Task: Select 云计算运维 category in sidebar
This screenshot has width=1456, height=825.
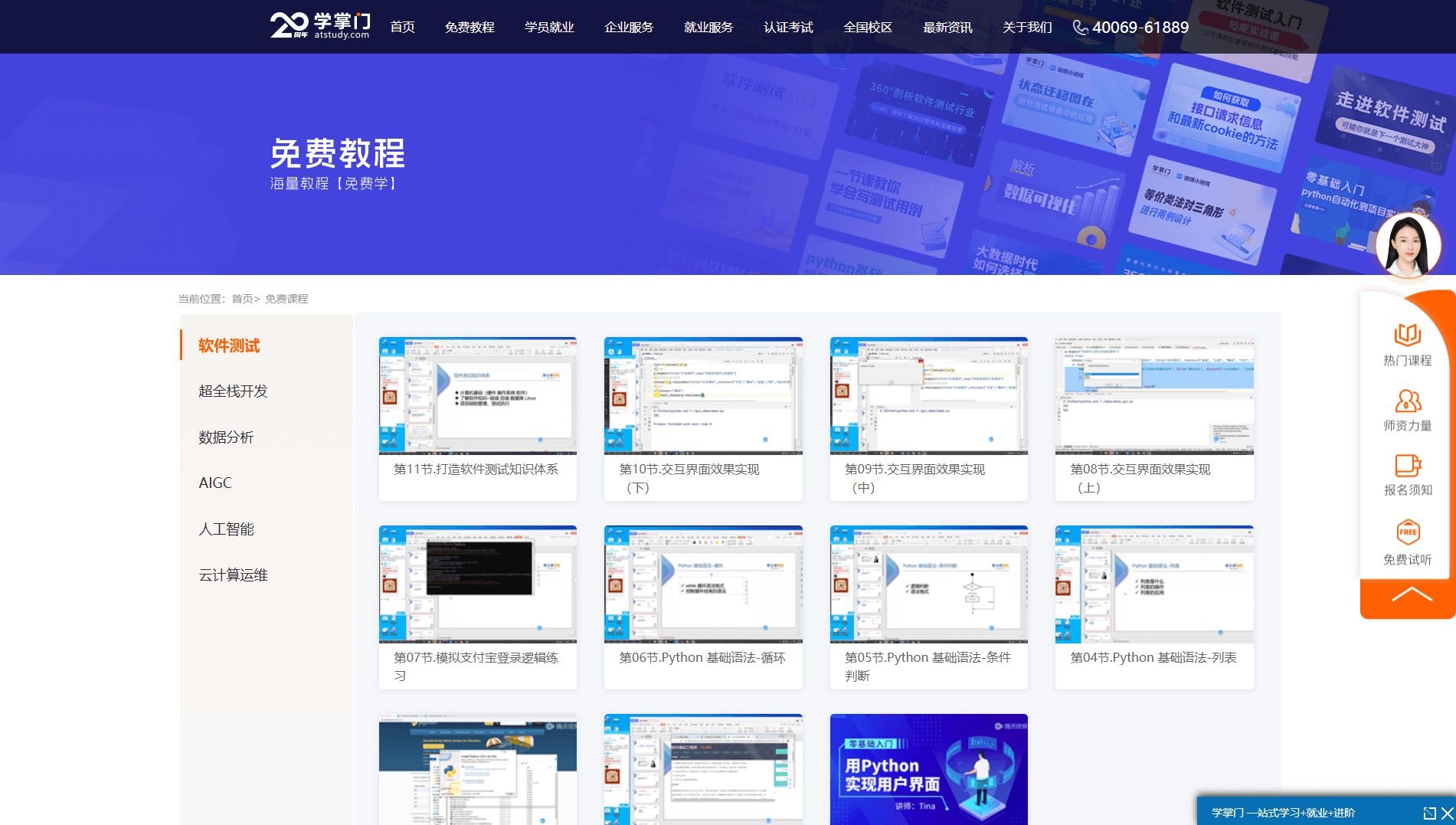Action: coord(233,575)
